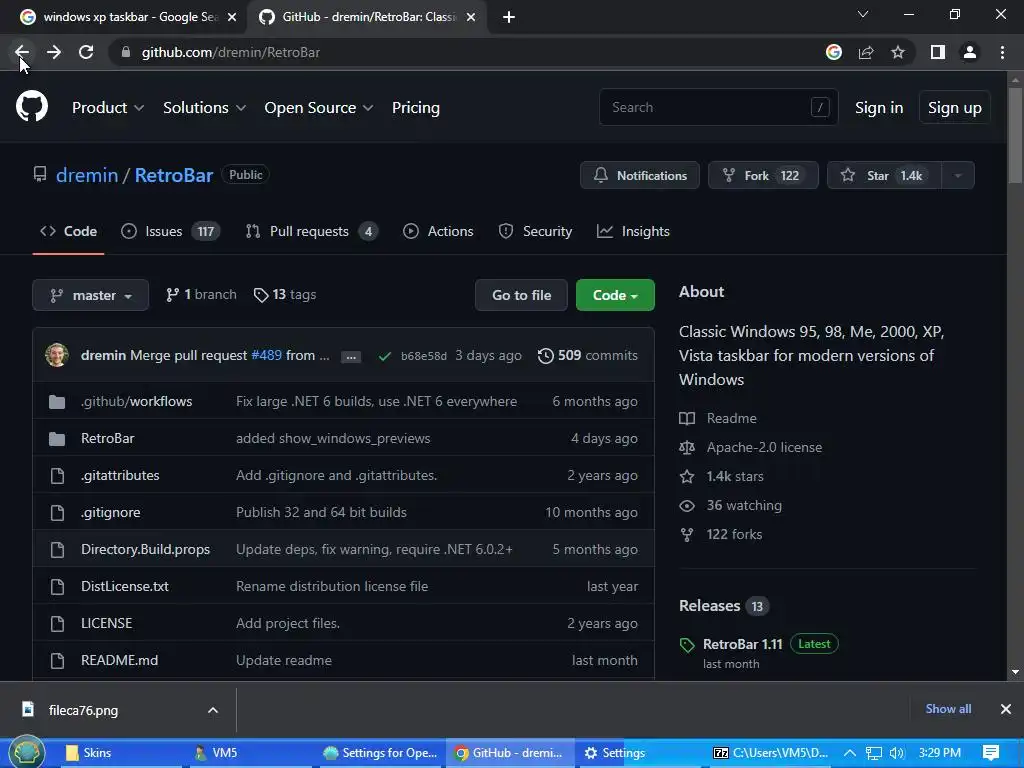This screenshot has height=768, width=1024.
Task: Fork the repository
Action: (x=763, y=175)
